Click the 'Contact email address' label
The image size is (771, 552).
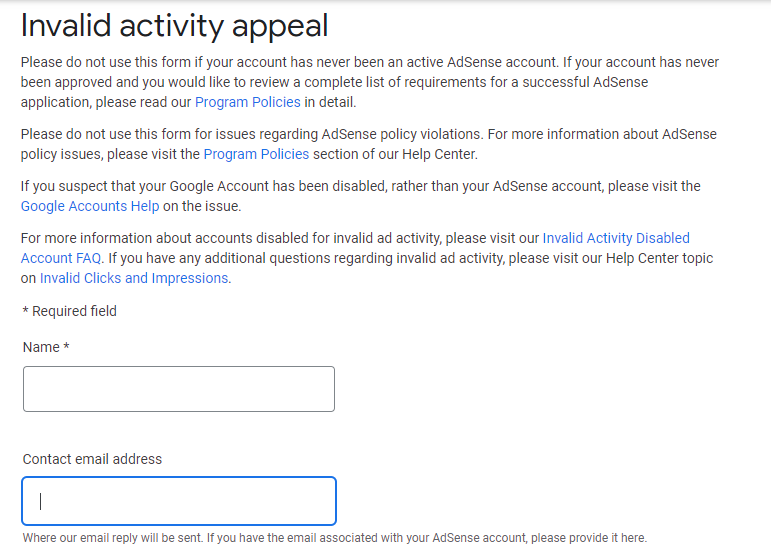point(92,459)
